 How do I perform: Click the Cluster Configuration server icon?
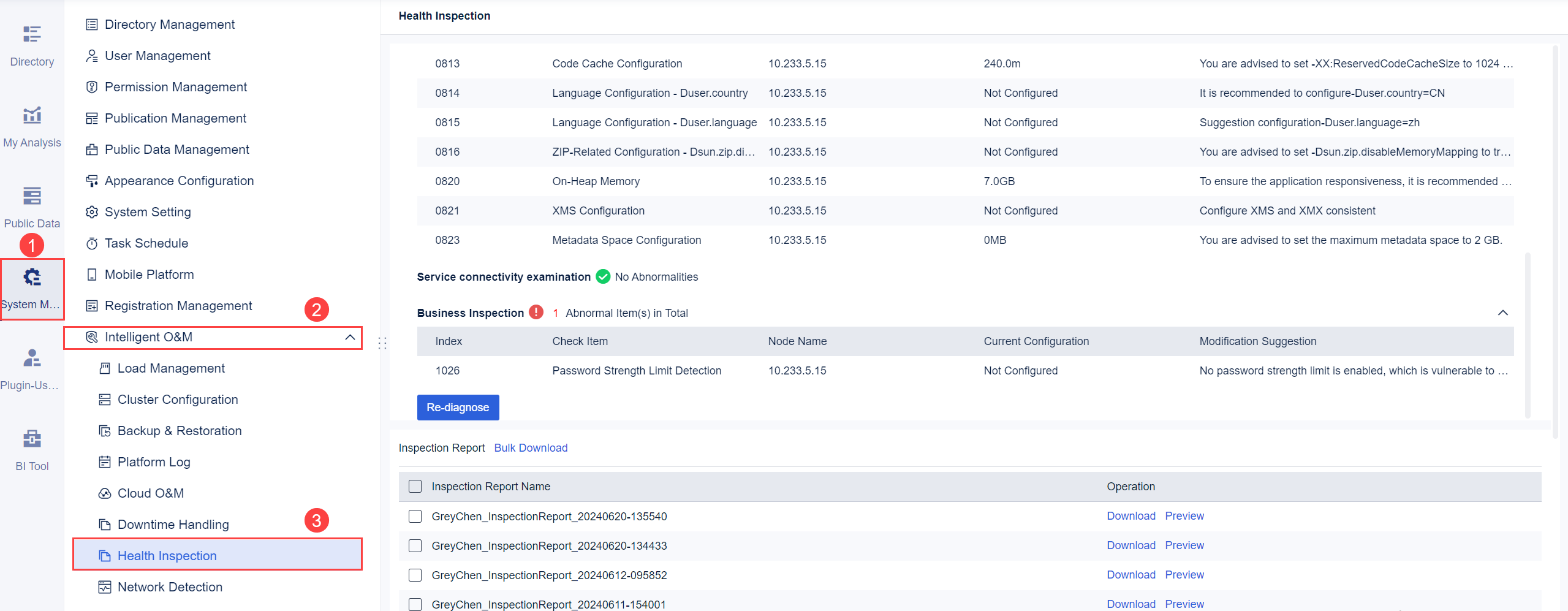tap(105, 400)
